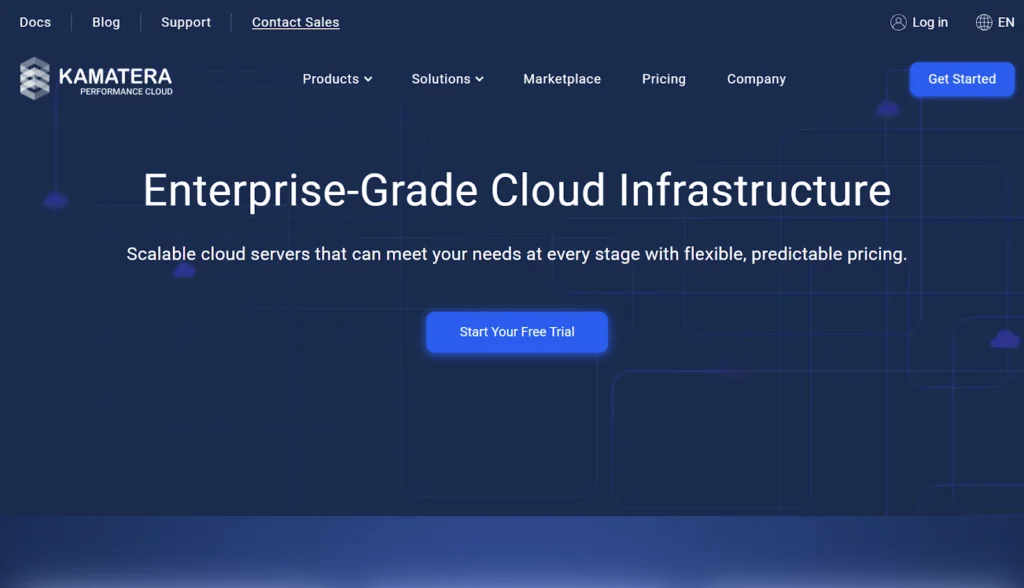The width and height of the screenshot is (1024, 588).
Task: Open the Marketplace page
Action: pyautogui.click(x=562, y=79)
